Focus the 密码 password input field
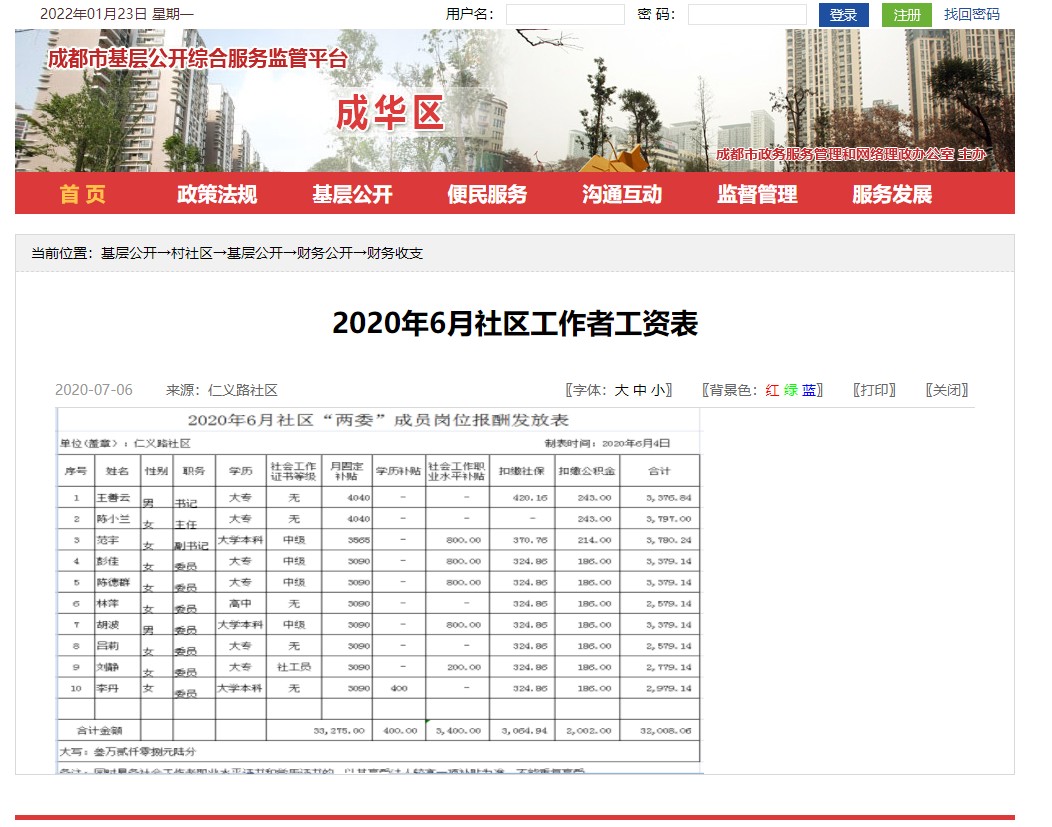Screen dimensions: 1052x827 [x=747, y=15]
